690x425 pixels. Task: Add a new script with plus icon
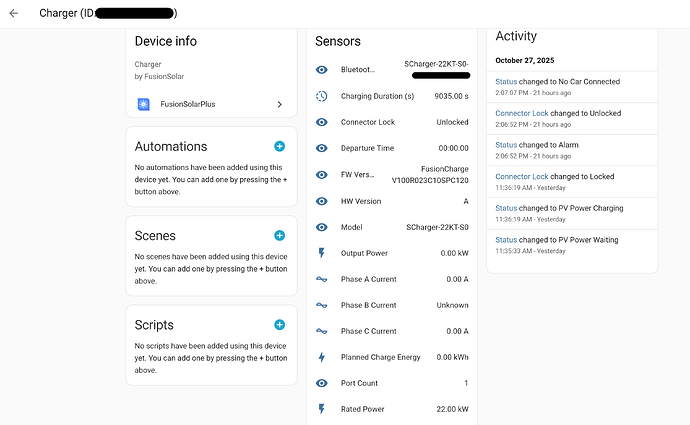[x=279, y=325]
